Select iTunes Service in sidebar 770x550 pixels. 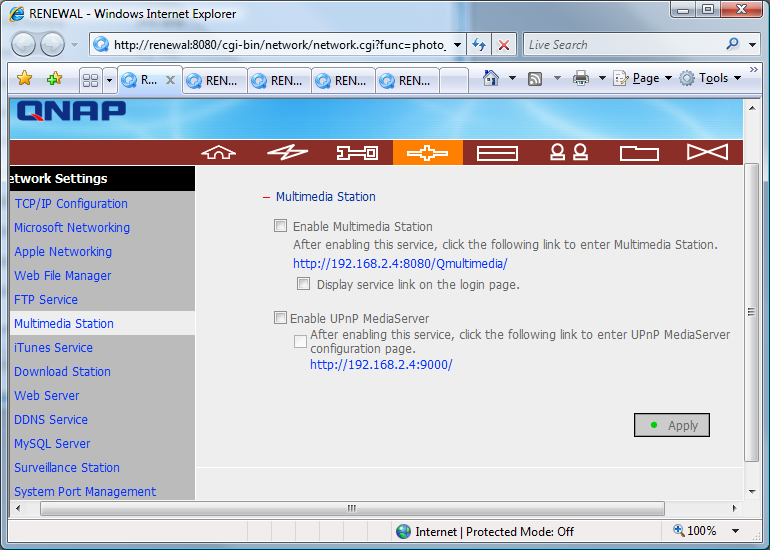coord(54,348)
